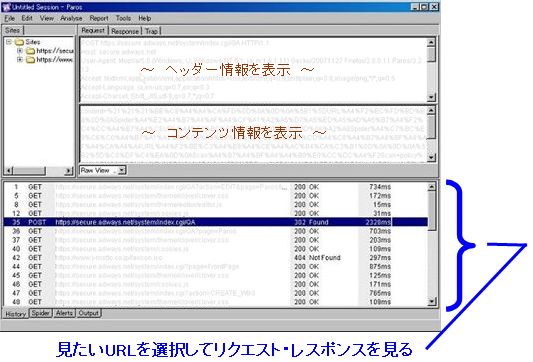The height and width of the screenshot is (362, 533).
Task: Maximize the Paros window
Action: coord(424,7)
